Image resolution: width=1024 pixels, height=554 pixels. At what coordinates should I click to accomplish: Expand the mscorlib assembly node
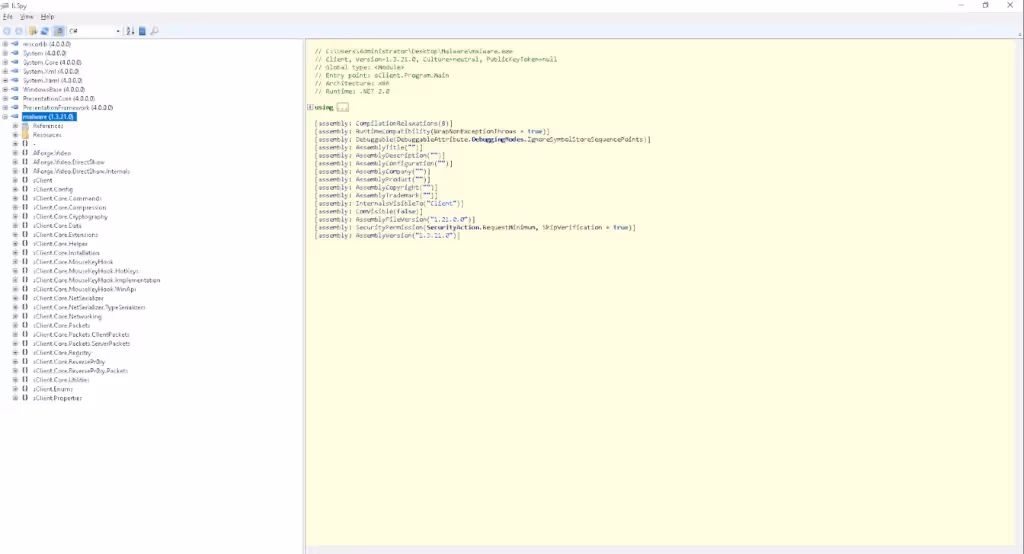click(5, 44)
